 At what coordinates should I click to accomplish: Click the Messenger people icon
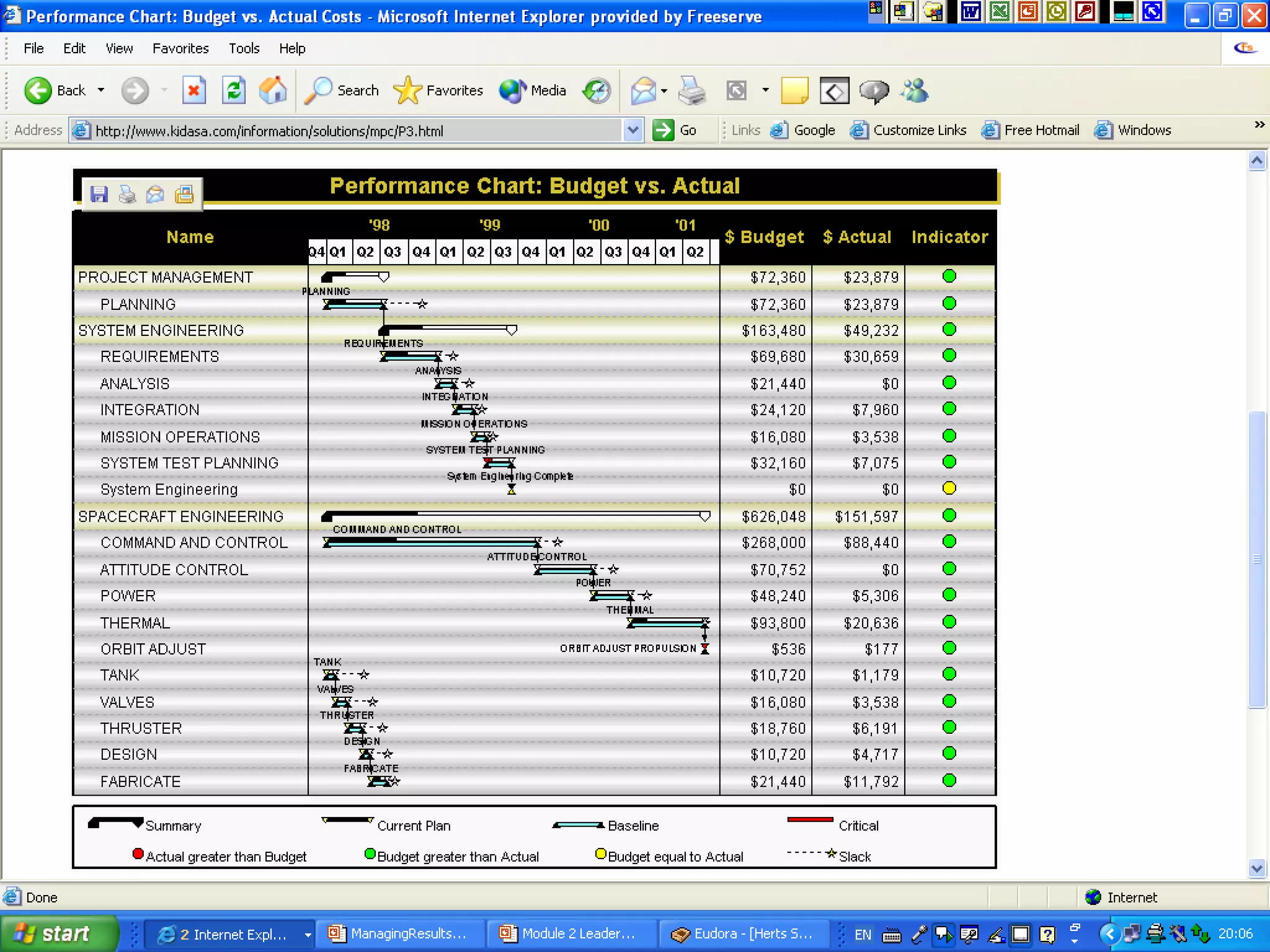point(915,91)
